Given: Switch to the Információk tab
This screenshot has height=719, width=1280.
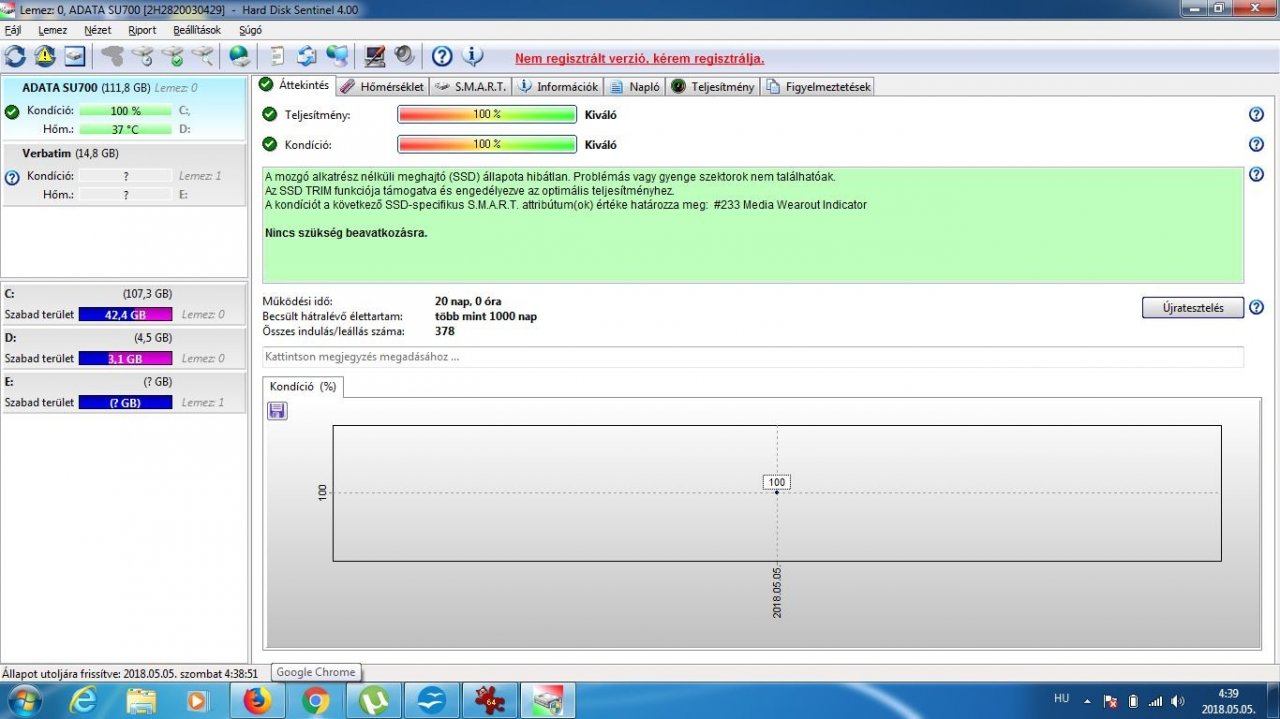Looking at the screenshot, I should click(x=558, y=87).
